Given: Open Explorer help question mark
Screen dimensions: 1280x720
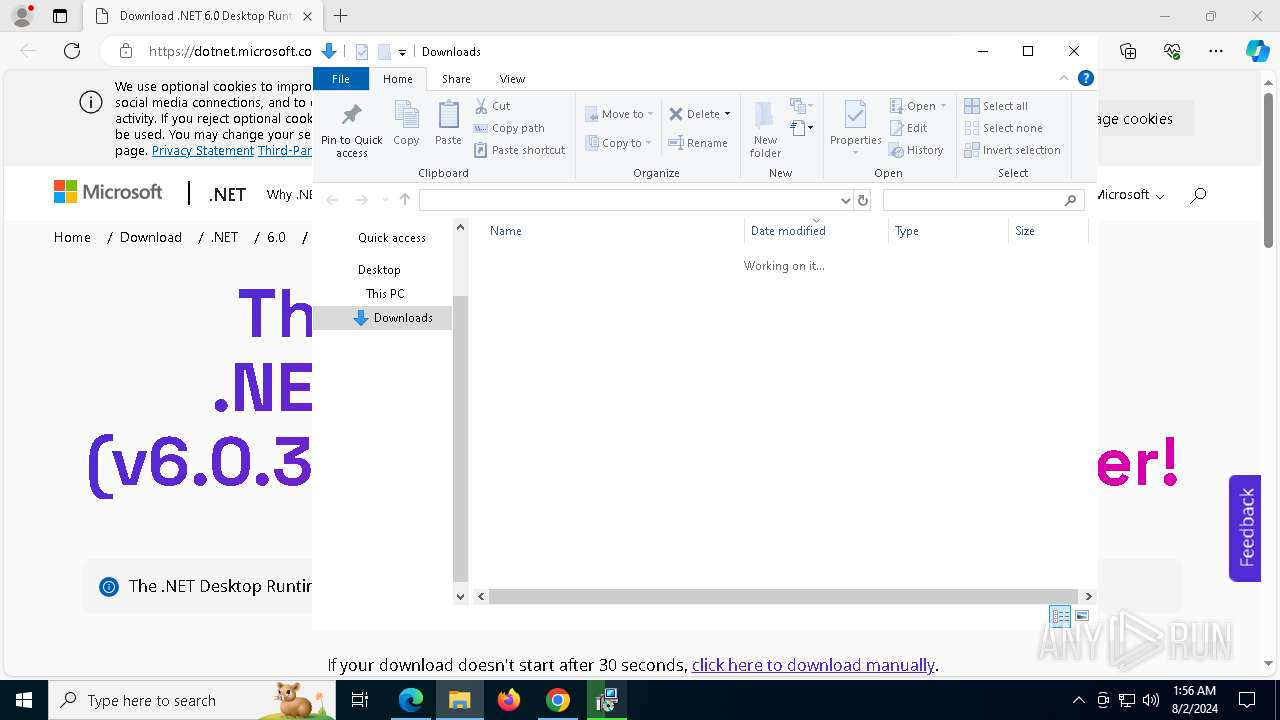Looking at the screenshot, I should tap(1086, 78).
